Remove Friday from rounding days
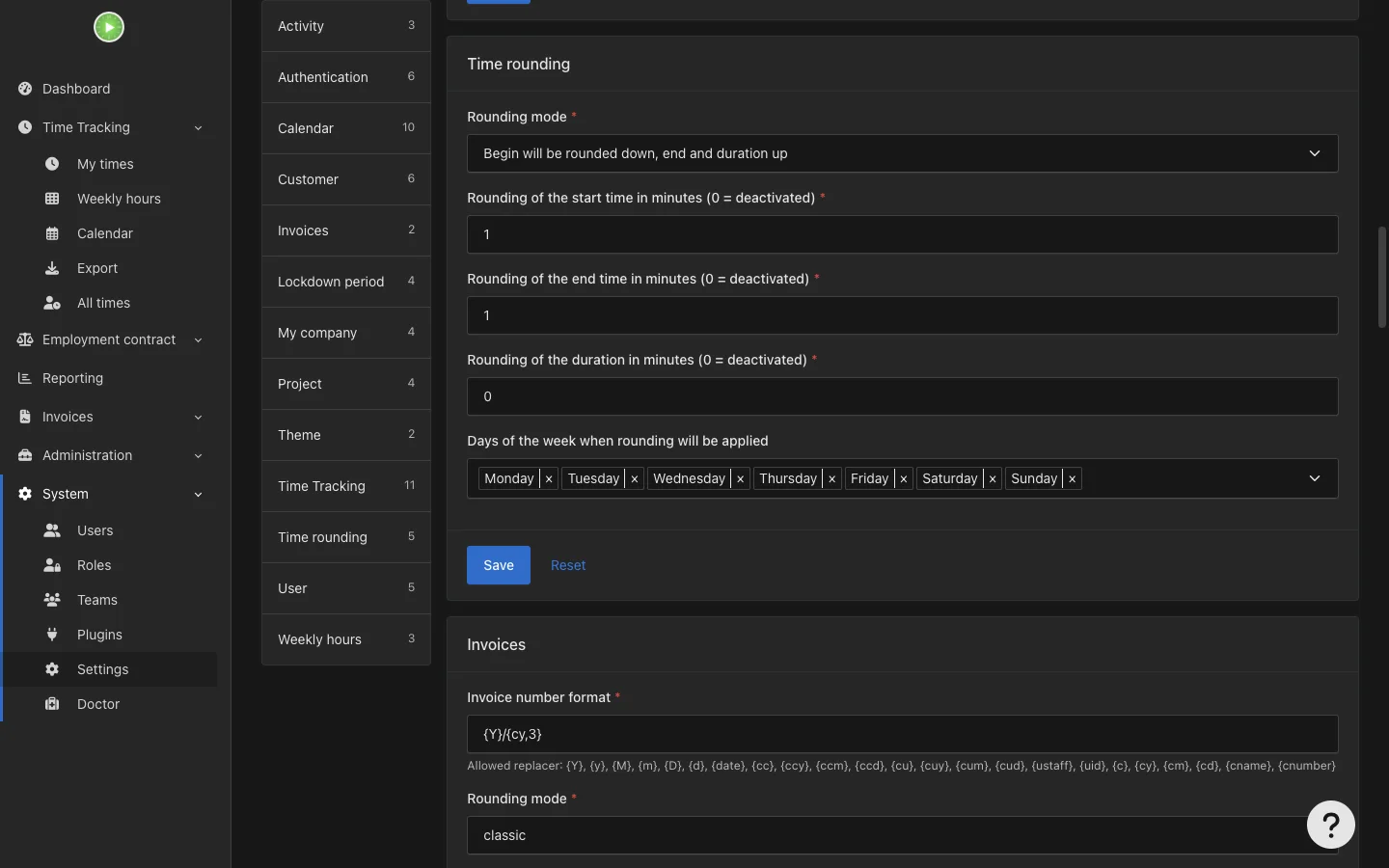This screenshot has width=1389, height=868. (903, 478)
